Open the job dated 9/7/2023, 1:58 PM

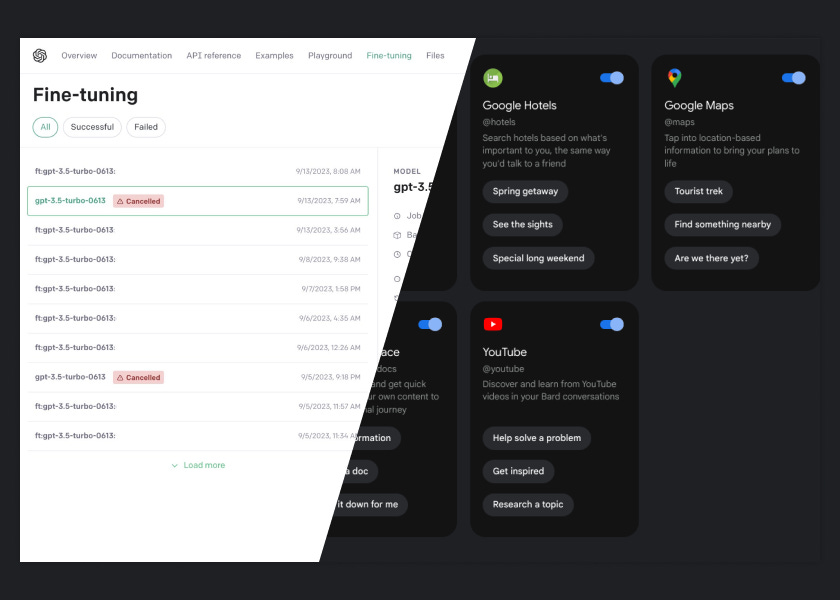(198, 289)
